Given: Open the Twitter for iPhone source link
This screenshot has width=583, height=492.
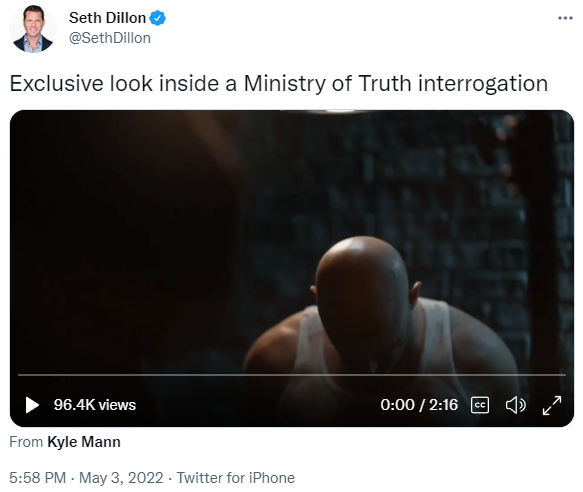Looking at the screenshot, I should click(x=236, y=477).
